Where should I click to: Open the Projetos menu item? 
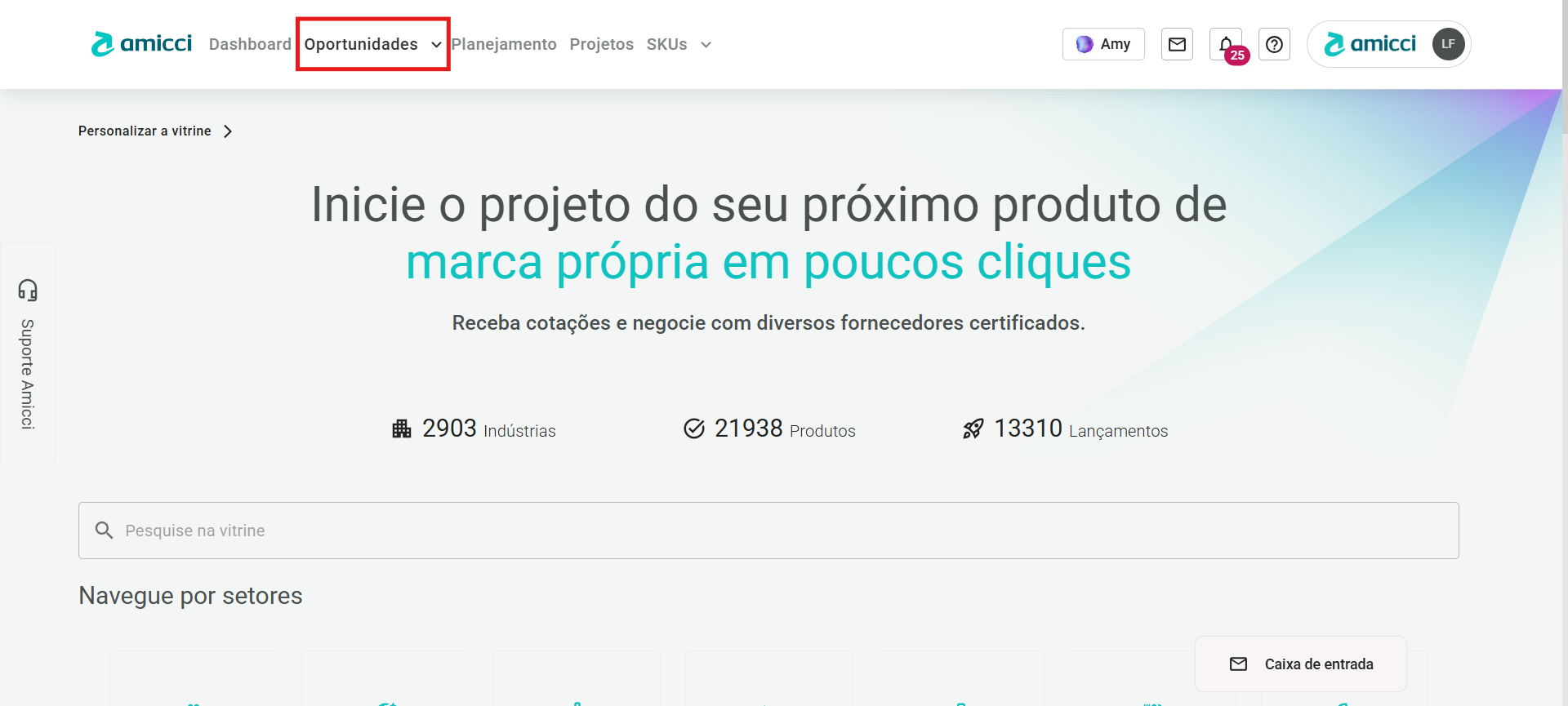point(602,44)
